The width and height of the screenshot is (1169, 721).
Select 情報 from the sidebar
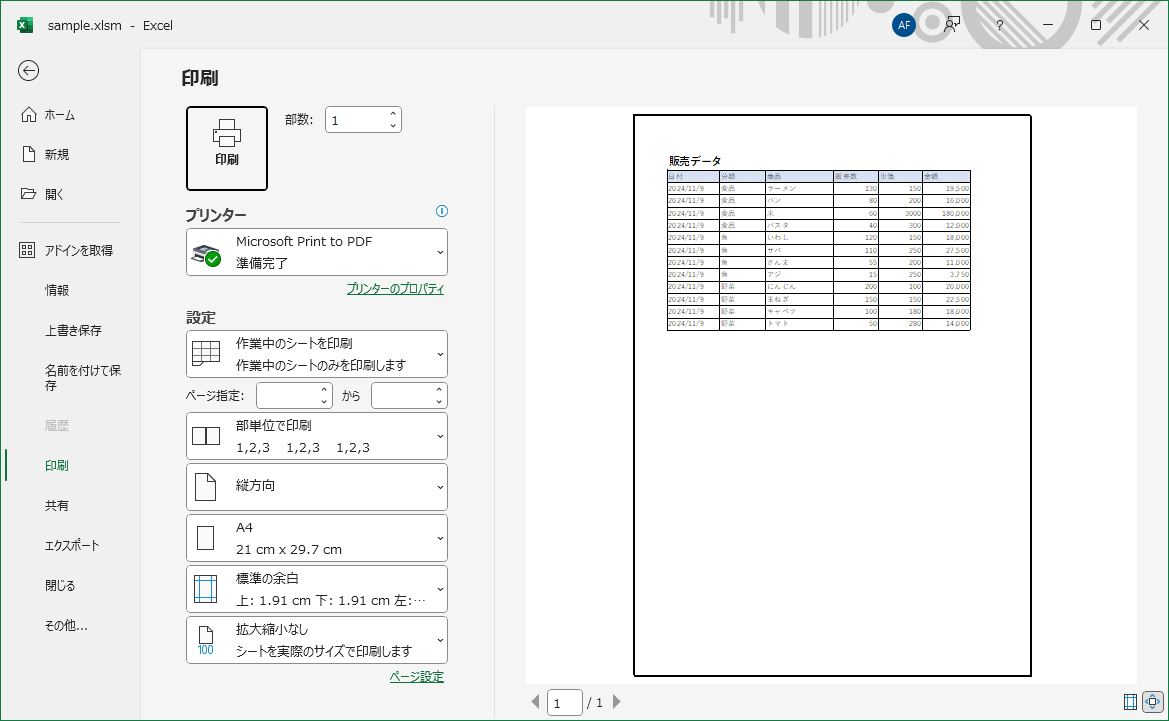pos(58,290)
